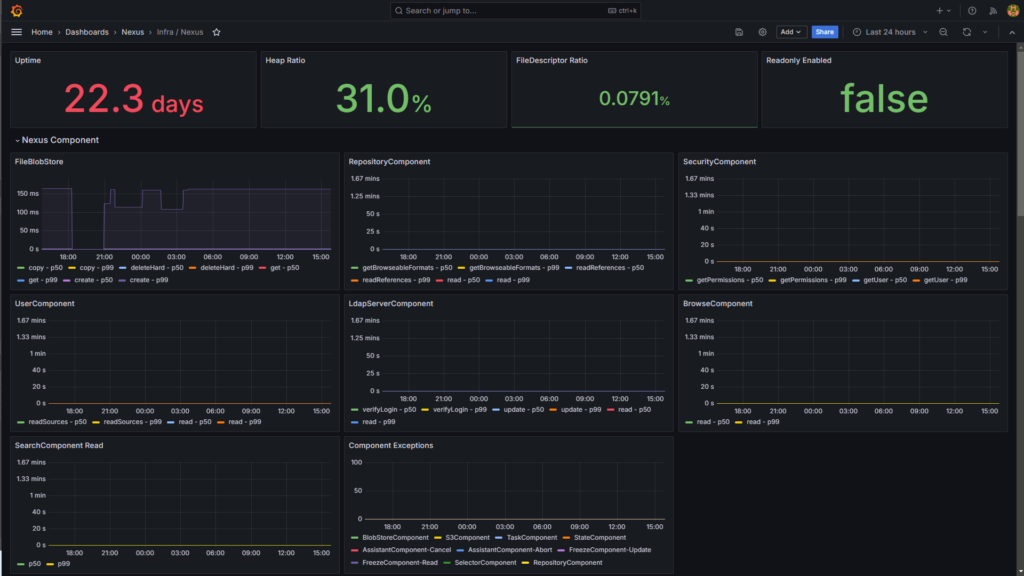Open the Heap Ratio panel title
Viewport: 1024px width, 576px height.
285,60
